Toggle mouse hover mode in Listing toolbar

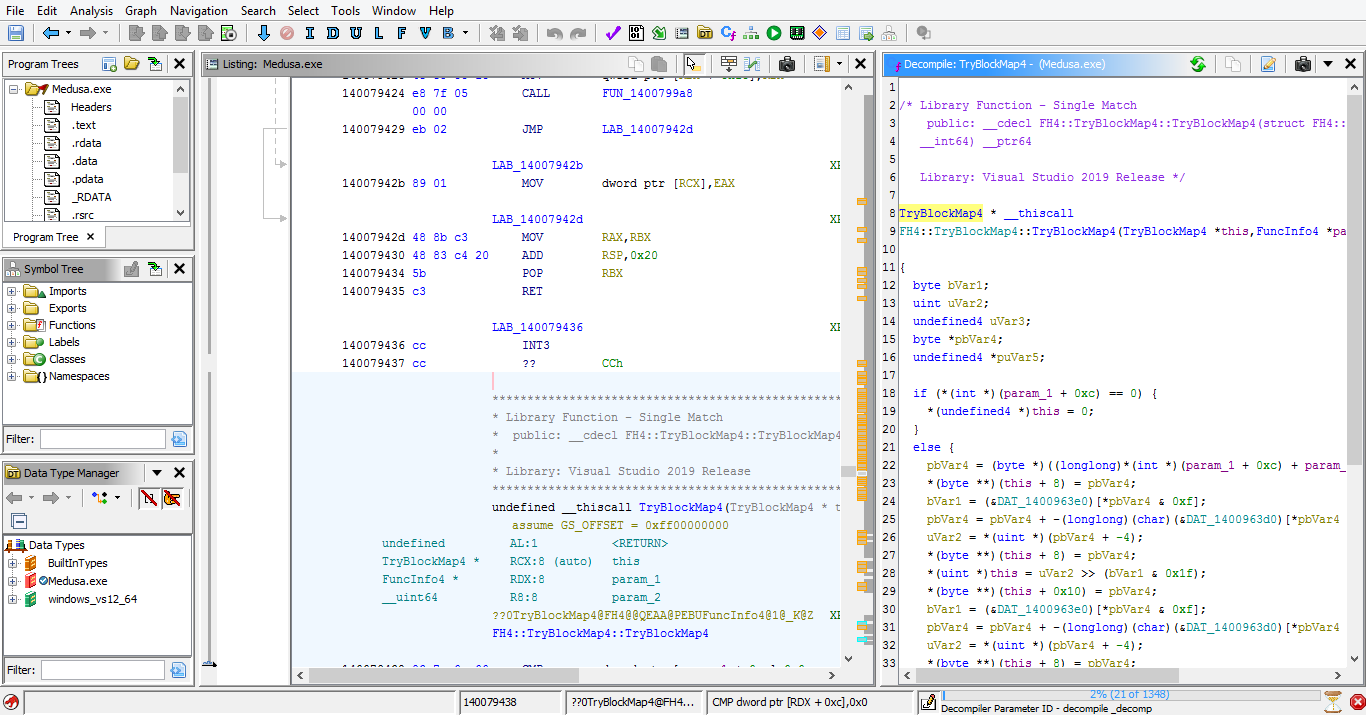click(694, 64)
